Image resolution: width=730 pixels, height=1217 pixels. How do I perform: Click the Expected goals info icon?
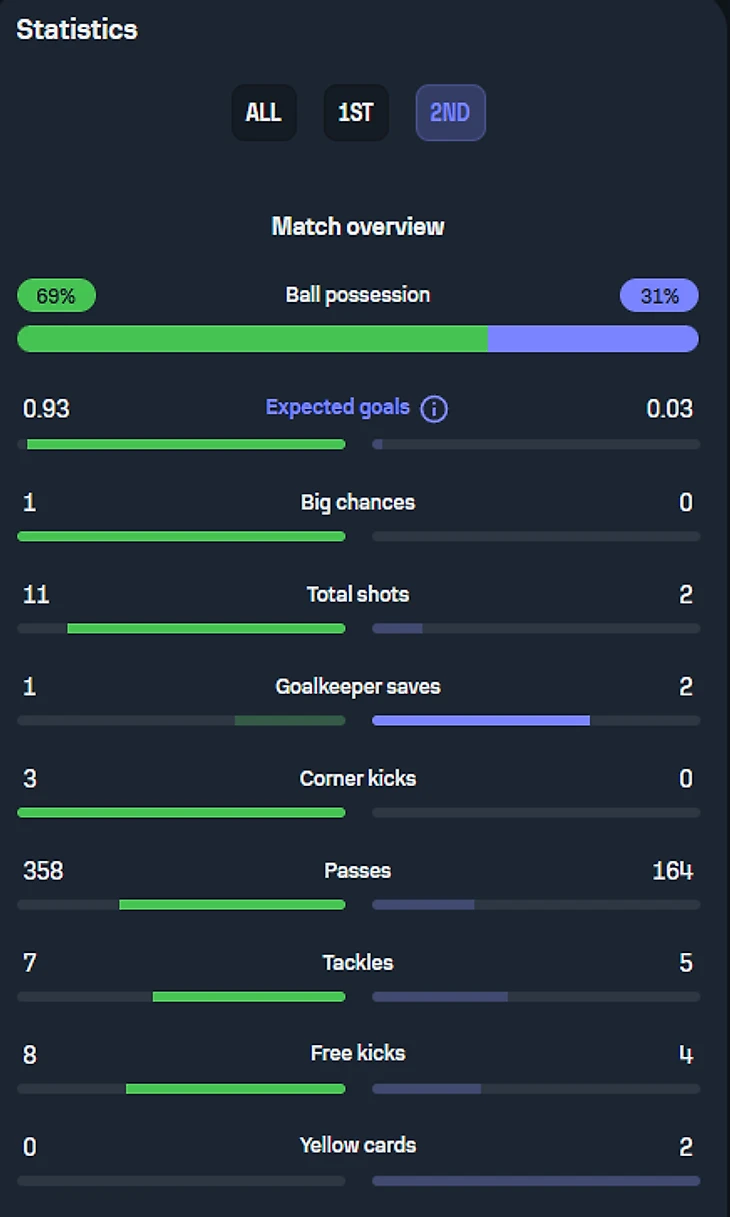[434, 409]
